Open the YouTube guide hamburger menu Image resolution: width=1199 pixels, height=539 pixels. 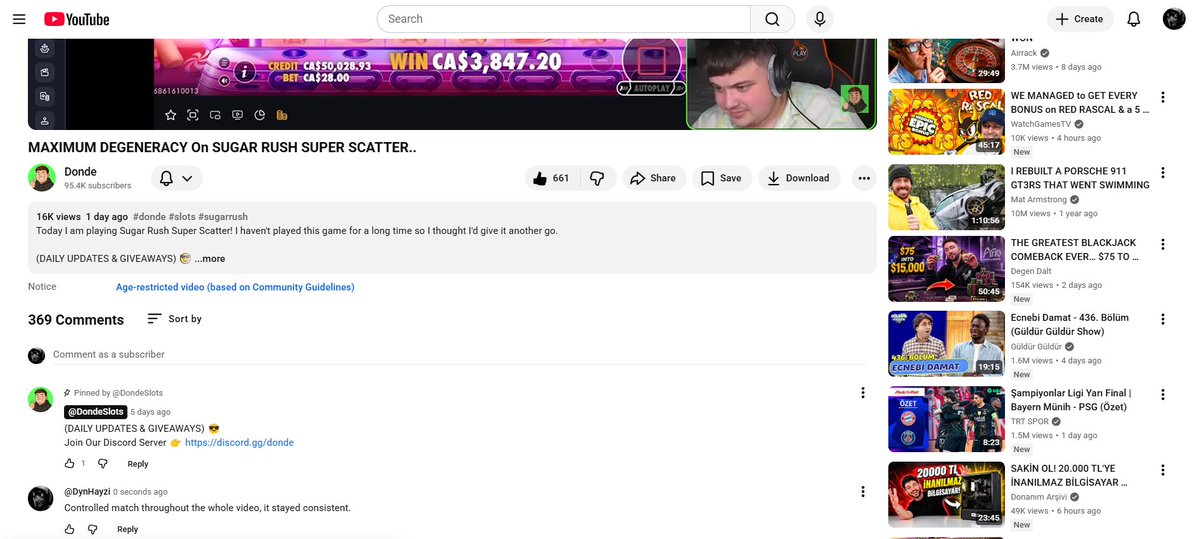point(19,19)
